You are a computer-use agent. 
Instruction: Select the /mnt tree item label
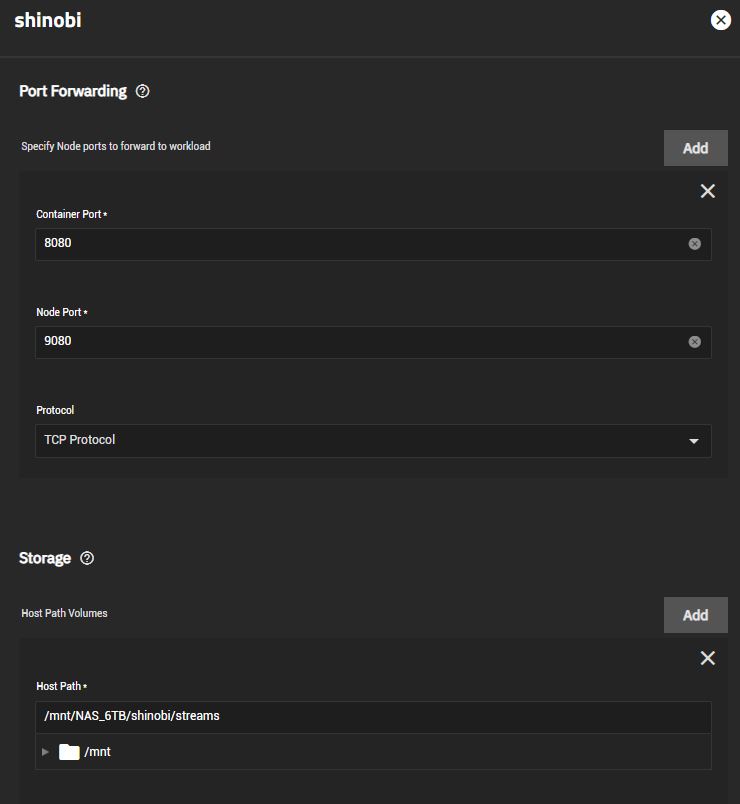pyautogui.click(x=97, y=752)
